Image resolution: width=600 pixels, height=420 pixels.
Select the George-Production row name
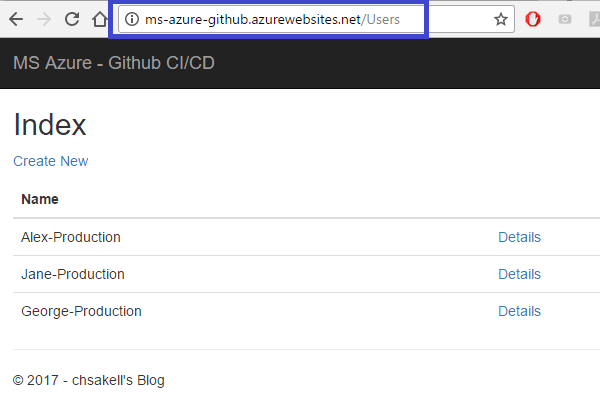click(x=81, y=311)
